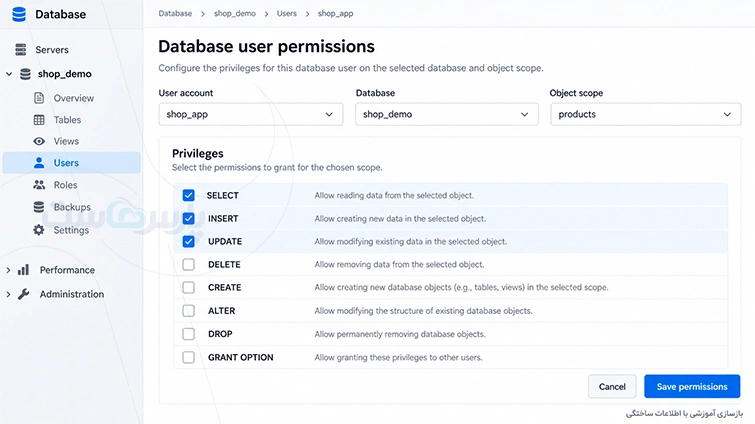Click the DELETE privilege label
755x424 pixels.
(x=224, y=265)
